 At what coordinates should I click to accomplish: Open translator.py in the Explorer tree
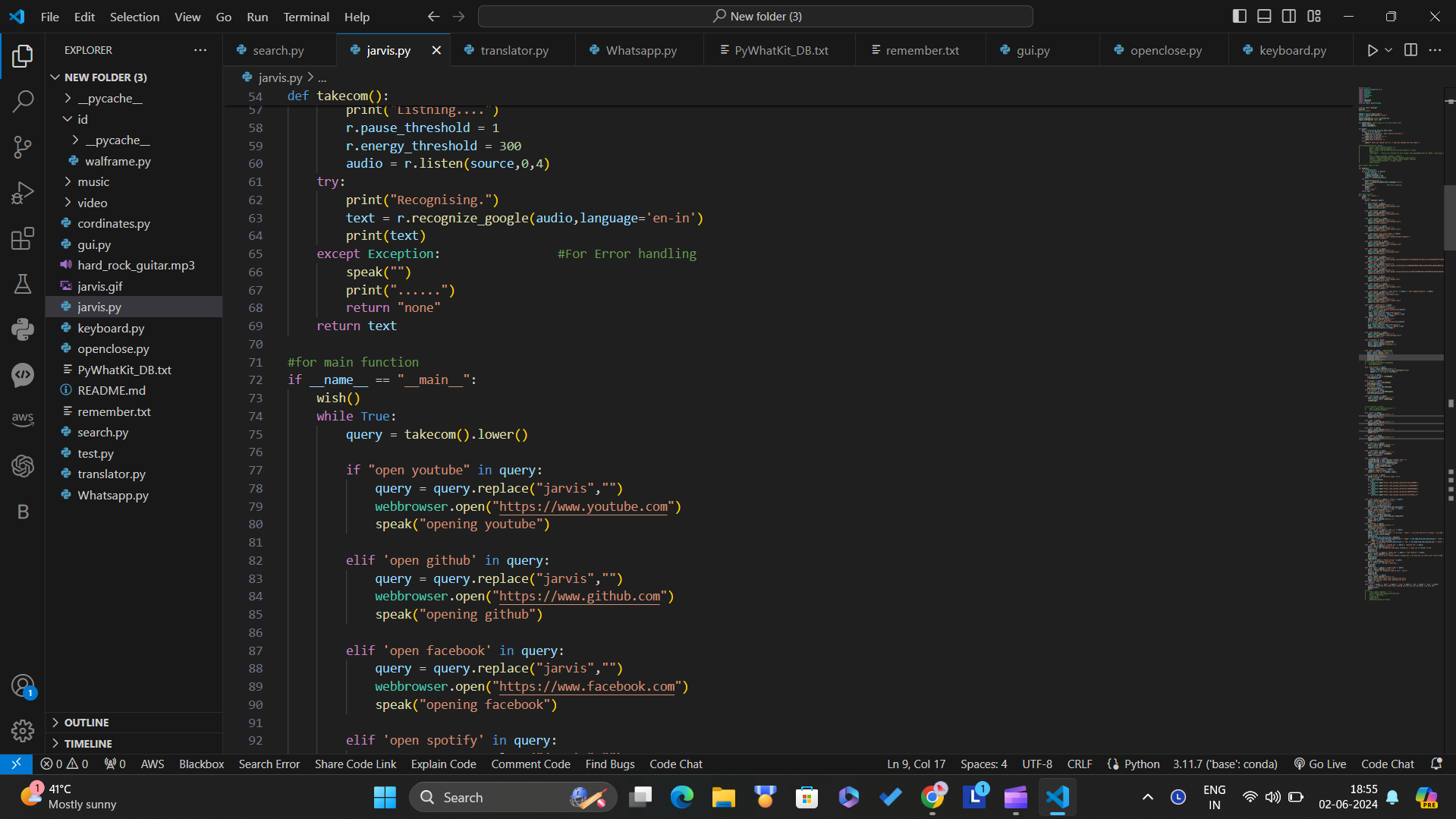point(112,474)
